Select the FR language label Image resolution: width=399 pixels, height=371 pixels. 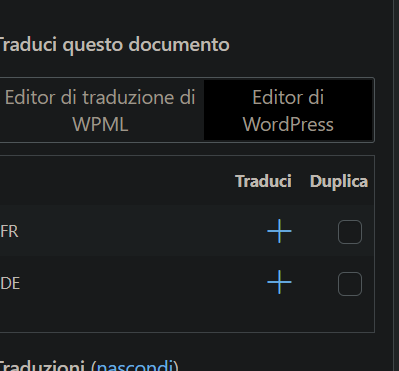9,231
